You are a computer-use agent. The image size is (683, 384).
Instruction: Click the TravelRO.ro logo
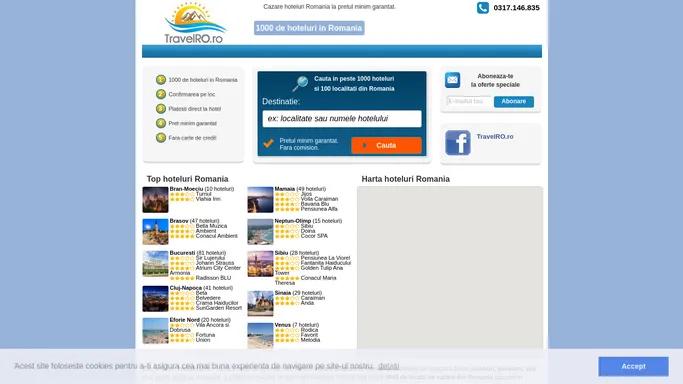pos(195,23)
